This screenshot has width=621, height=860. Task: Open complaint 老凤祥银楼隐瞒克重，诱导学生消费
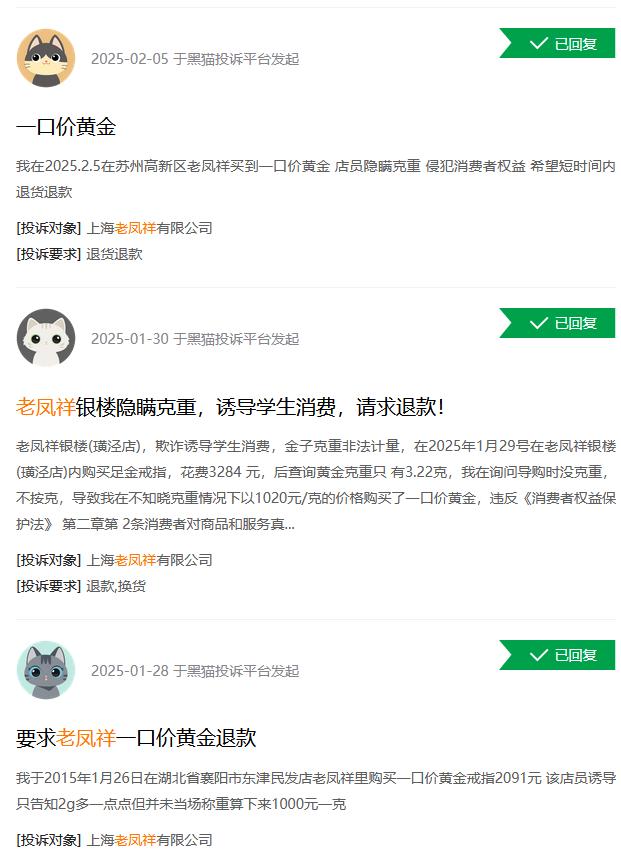(x=230, y=407)
